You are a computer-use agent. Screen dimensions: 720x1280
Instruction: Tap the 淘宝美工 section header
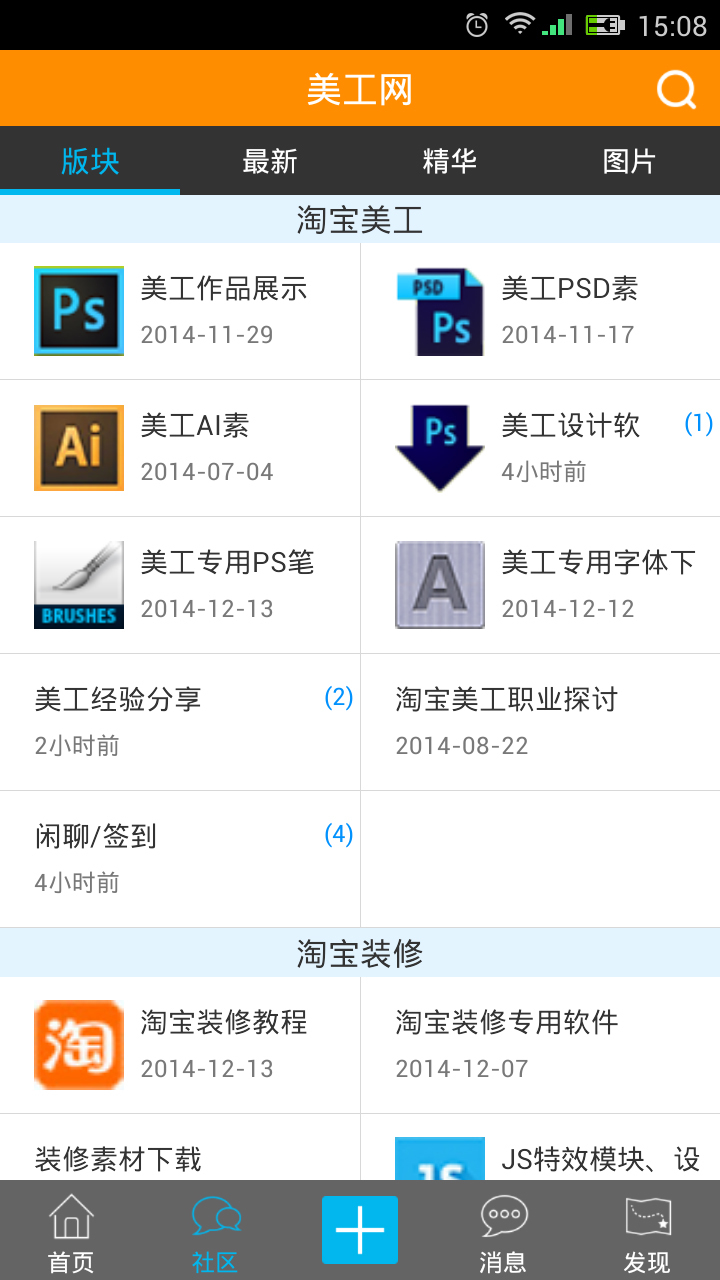[360, 219]
